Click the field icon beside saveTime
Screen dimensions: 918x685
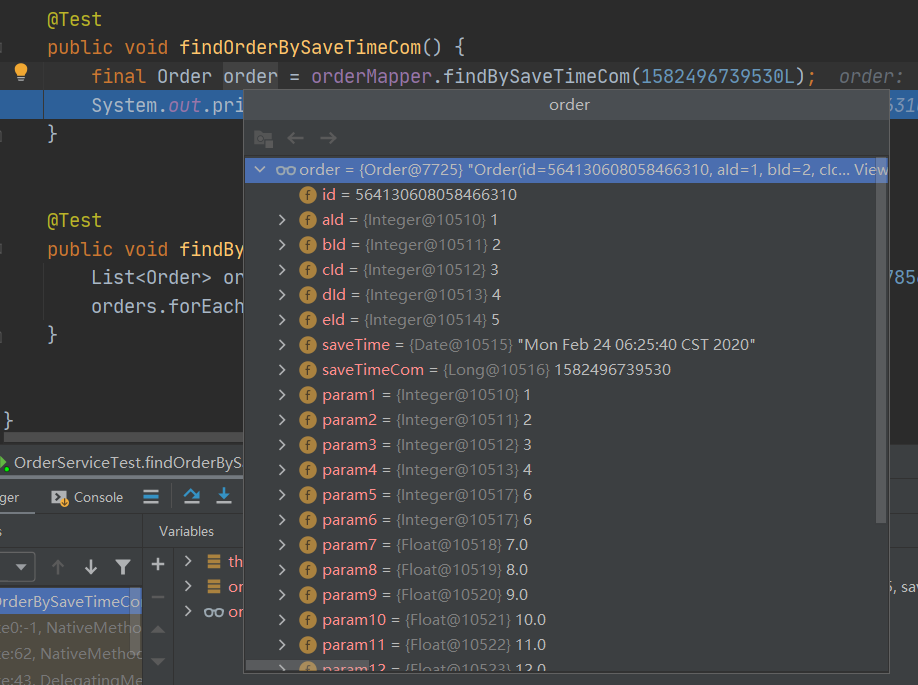[x=308, y=345]
